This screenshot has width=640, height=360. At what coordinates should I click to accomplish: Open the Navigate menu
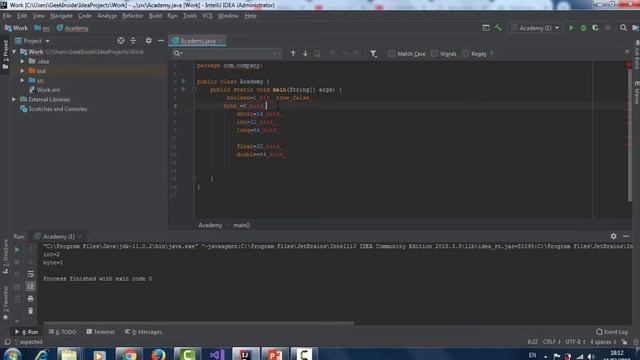pyautogui.click(x=61, y=16)
